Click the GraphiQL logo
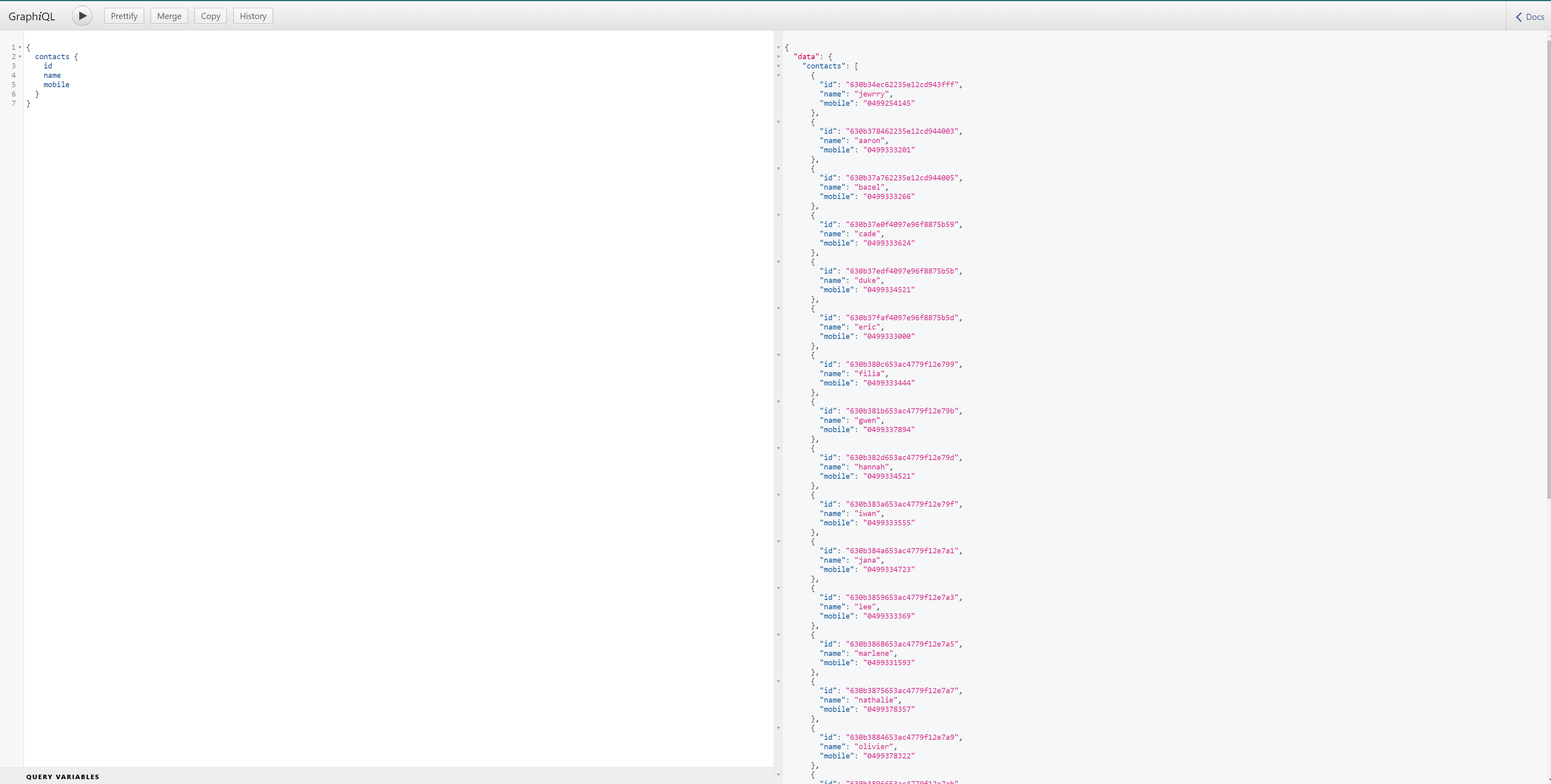 click(32, 16)
